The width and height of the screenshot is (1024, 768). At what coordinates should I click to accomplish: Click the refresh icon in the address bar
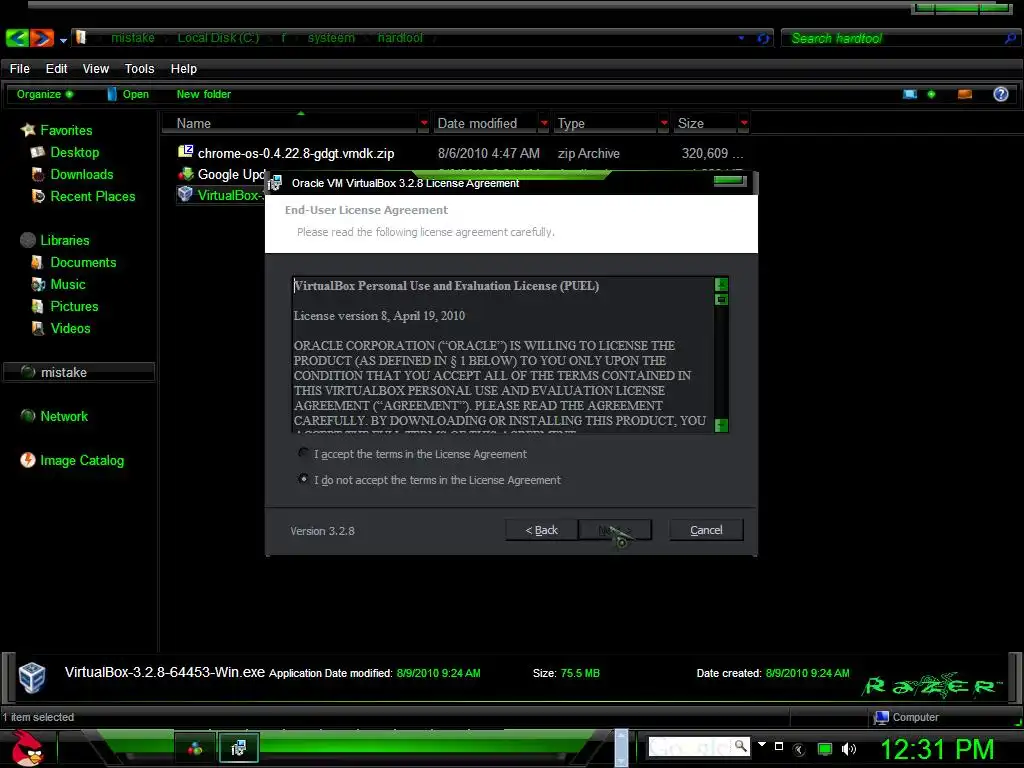762,39
